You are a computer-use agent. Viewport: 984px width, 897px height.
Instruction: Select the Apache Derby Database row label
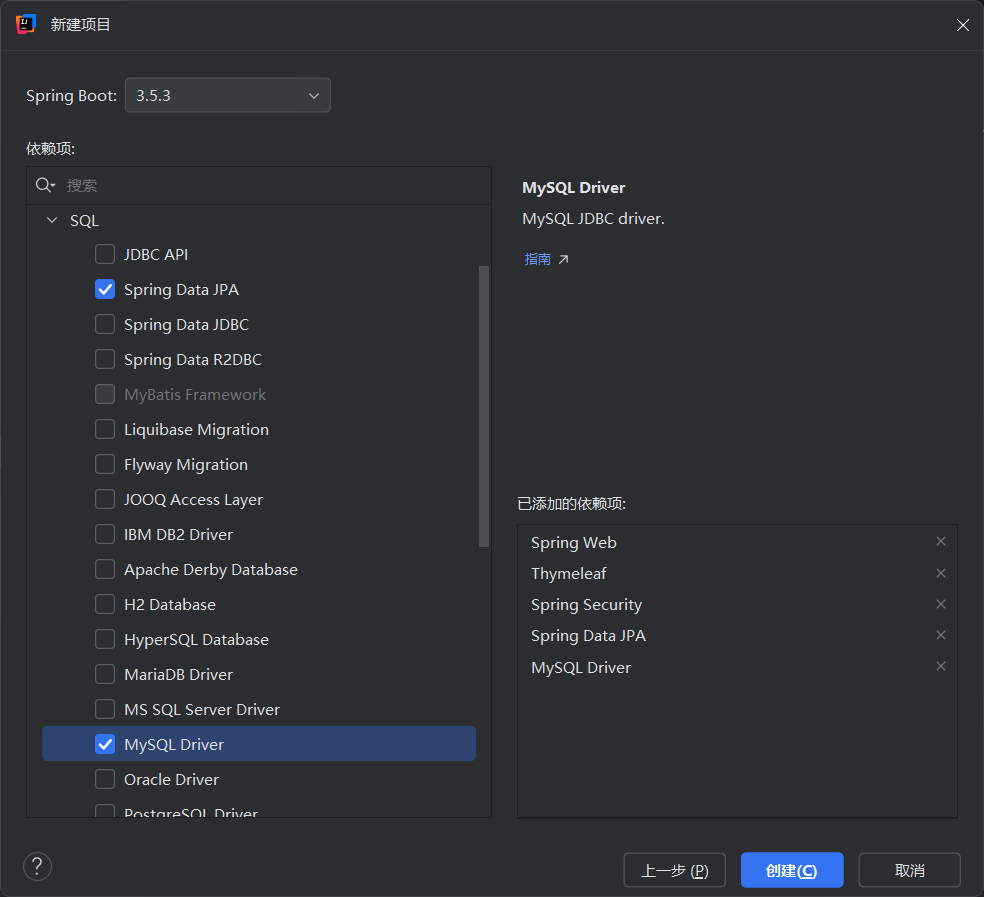pyautogui.click(x=211, y=570)
